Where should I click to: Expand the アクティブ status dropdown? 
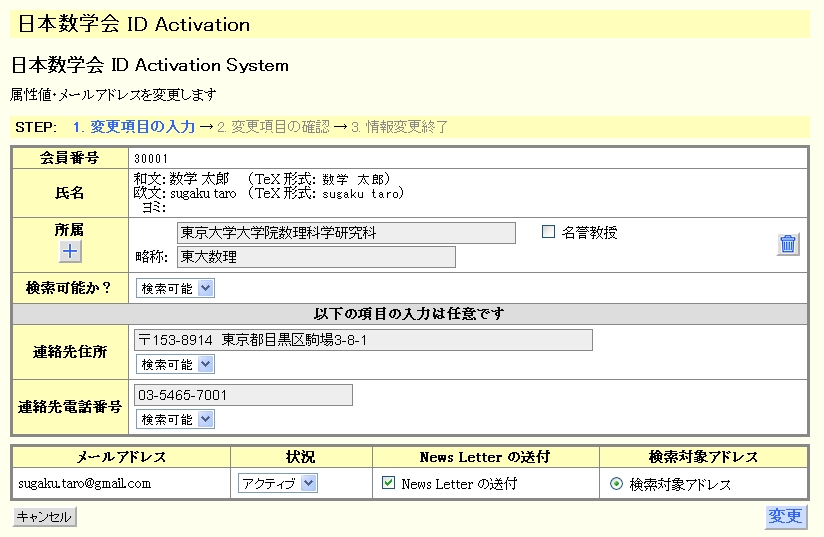(x=278, y=484)
